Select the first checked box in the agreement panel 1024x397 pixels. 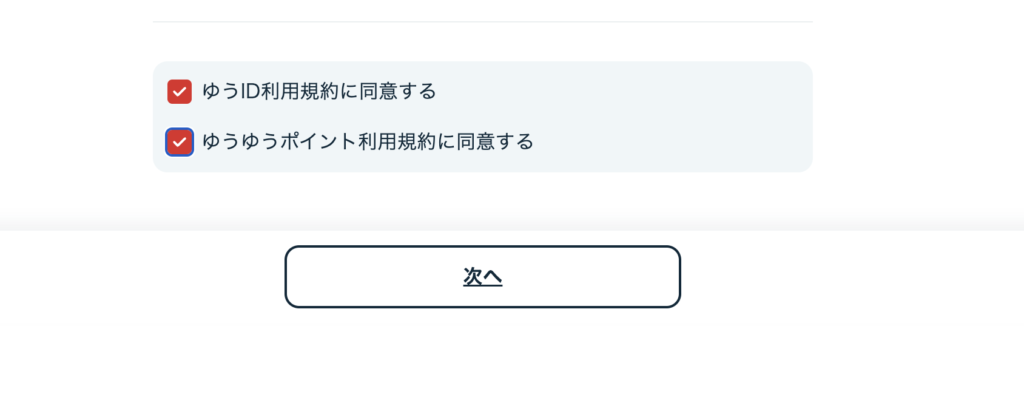(x=179, y=91)
